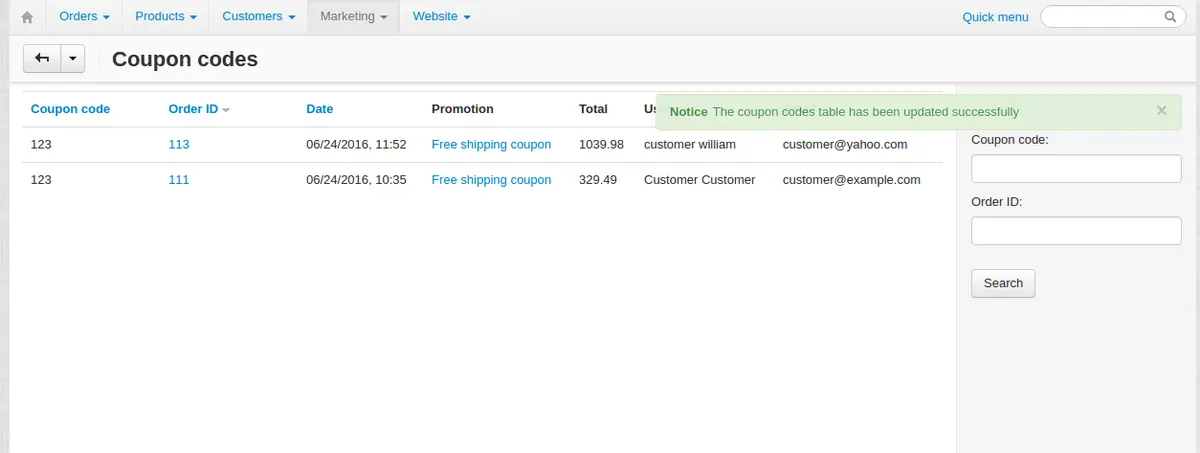Click the back arrow button

click(x=42, y=59)
